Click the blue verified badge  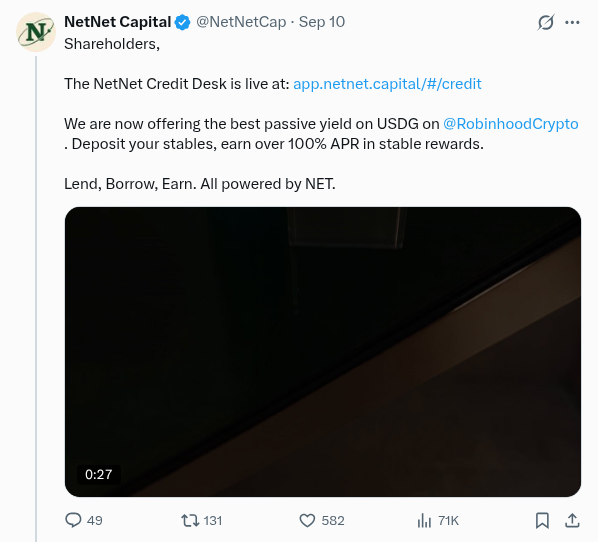[182, 22]
